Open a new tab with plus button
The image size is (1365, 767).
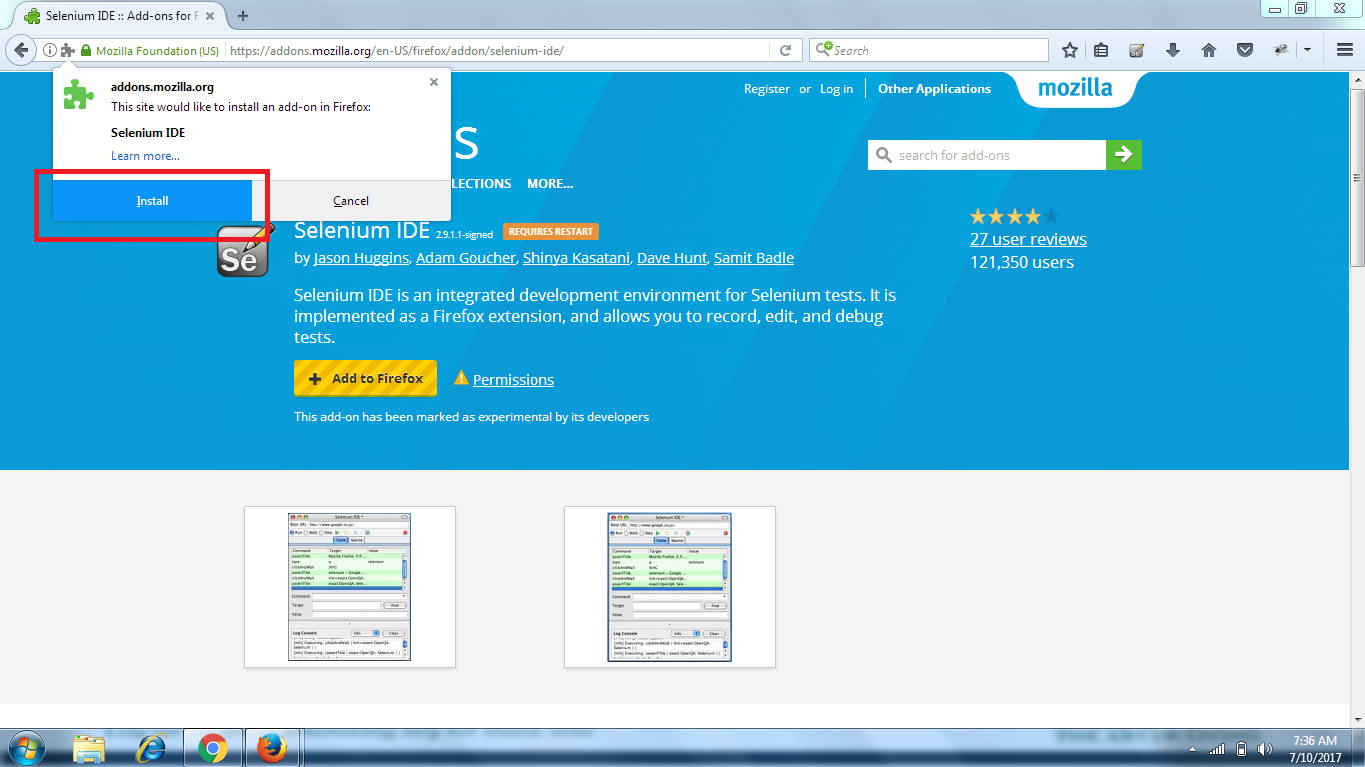click(243, 16)
